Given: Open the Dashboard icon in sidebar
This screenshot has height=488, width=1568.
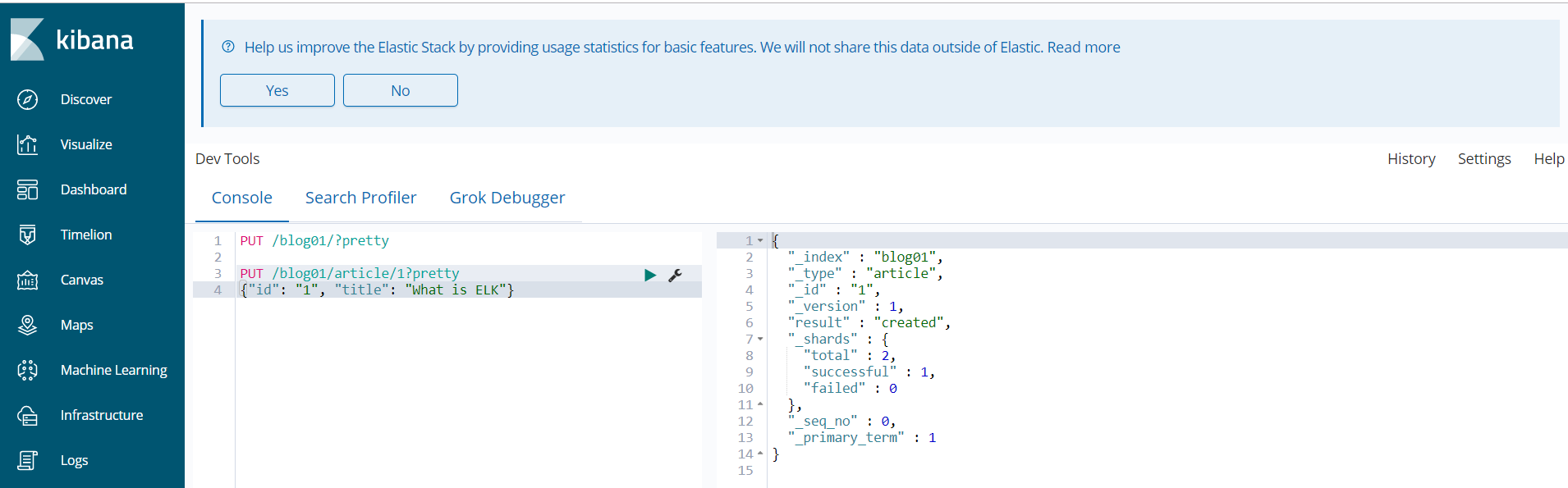Looking at the screenshot, I should tap(27, 189).
